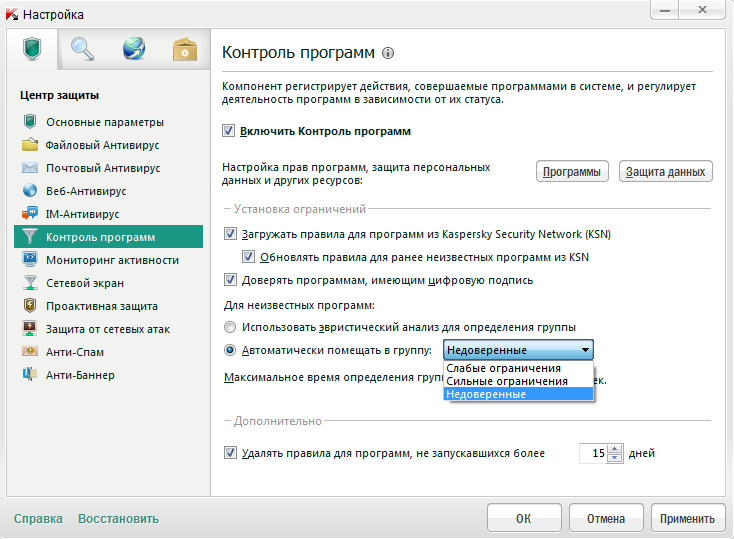The image size is (734, 539).
Task: Select Файловый Антивирус section
Action: click(x=103, y=145)
